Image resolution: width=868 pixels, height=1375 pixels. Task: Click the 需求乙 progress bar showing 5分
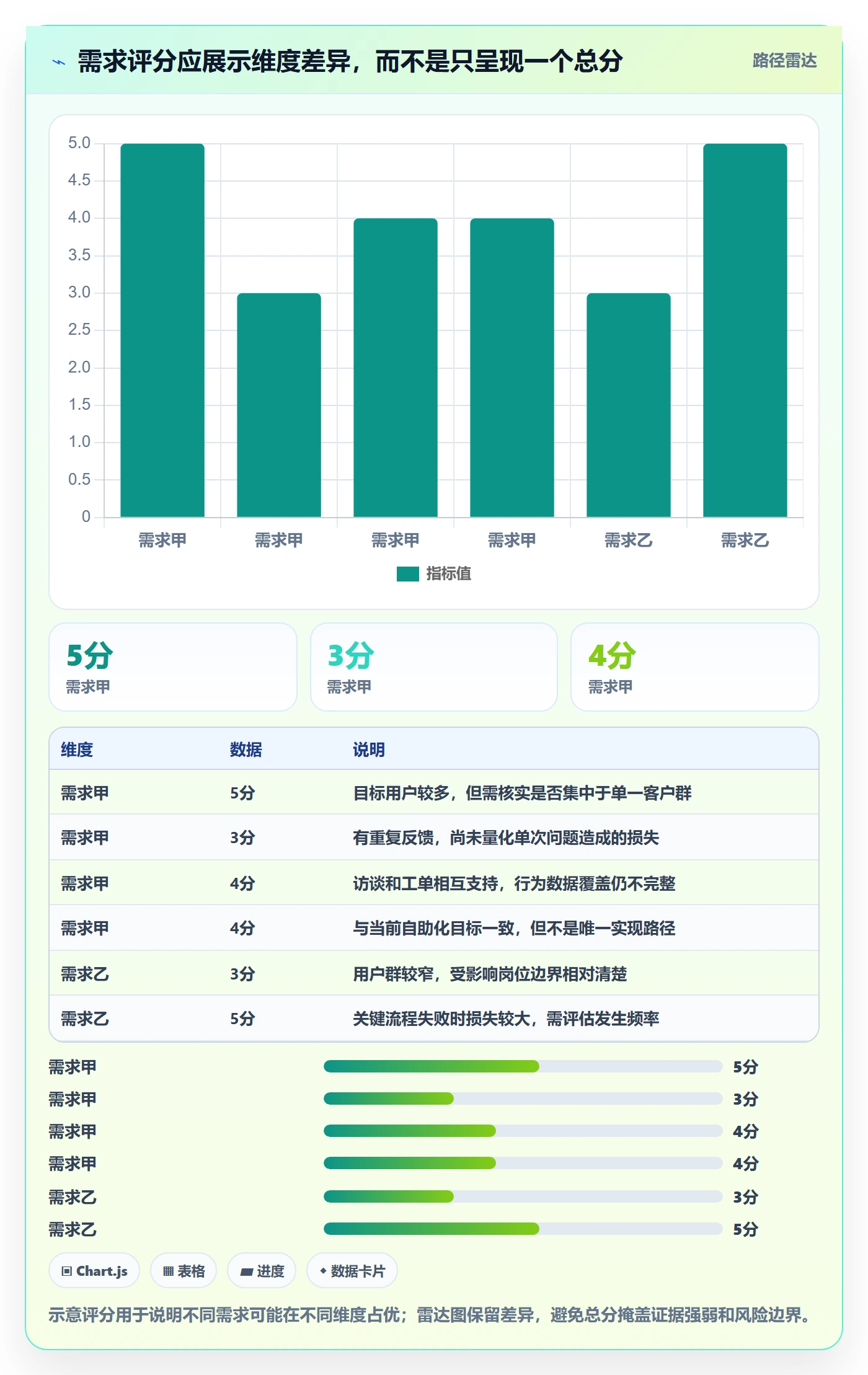(523, 1229)
